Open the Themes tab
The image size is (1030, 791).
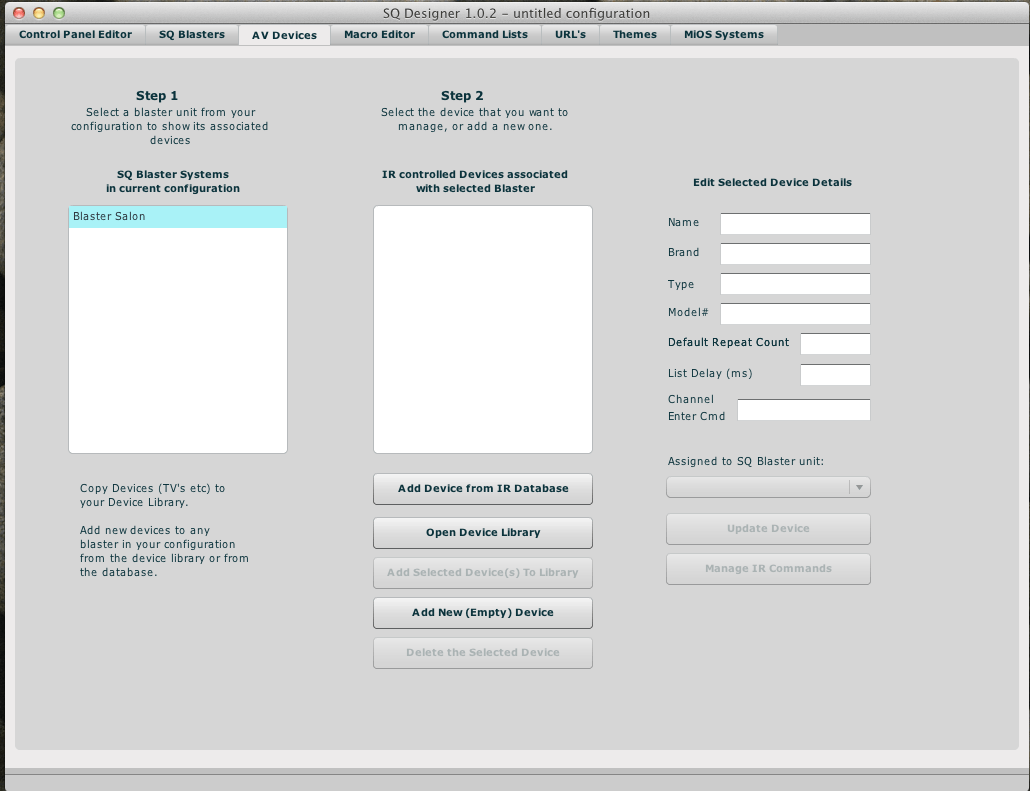tap(635, 35)
